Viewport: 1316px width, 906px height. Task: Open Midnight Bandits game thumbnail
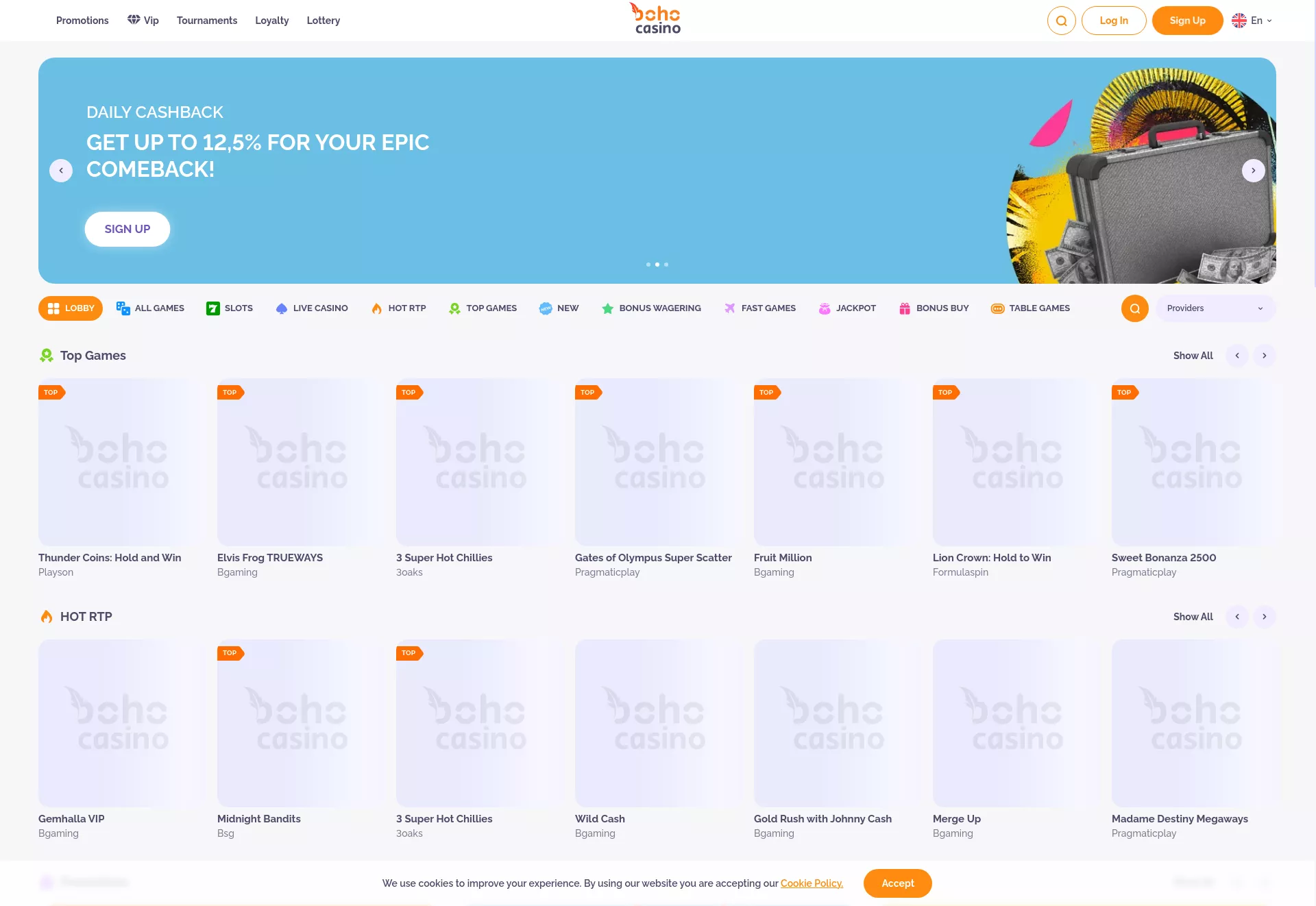[301, 723]
